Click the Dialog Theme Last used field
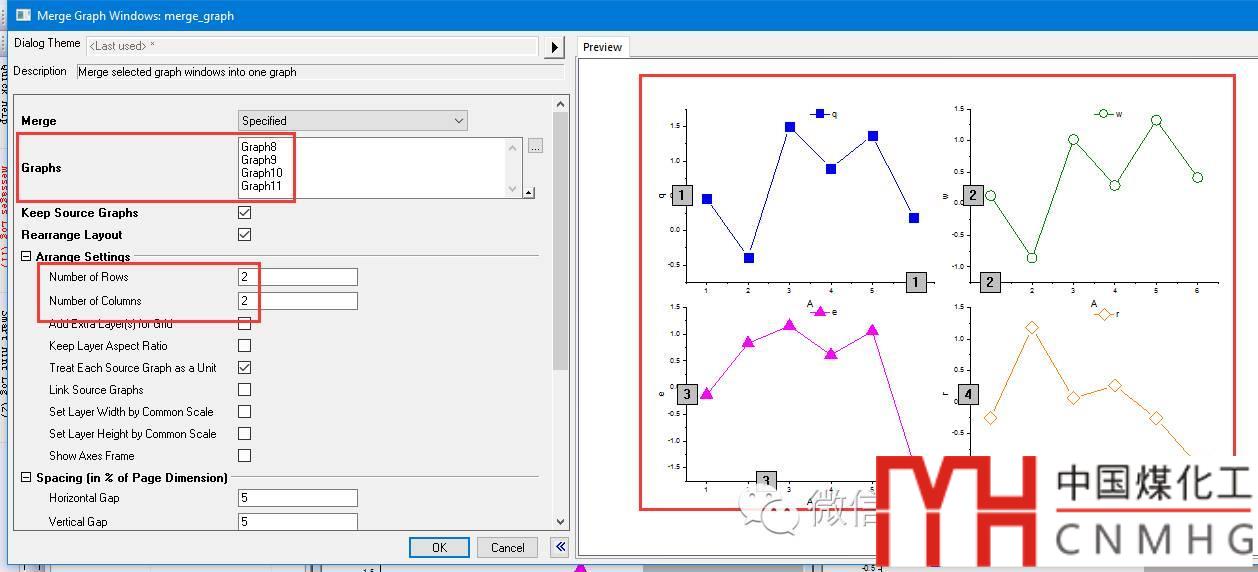 (x=312, y=46)
